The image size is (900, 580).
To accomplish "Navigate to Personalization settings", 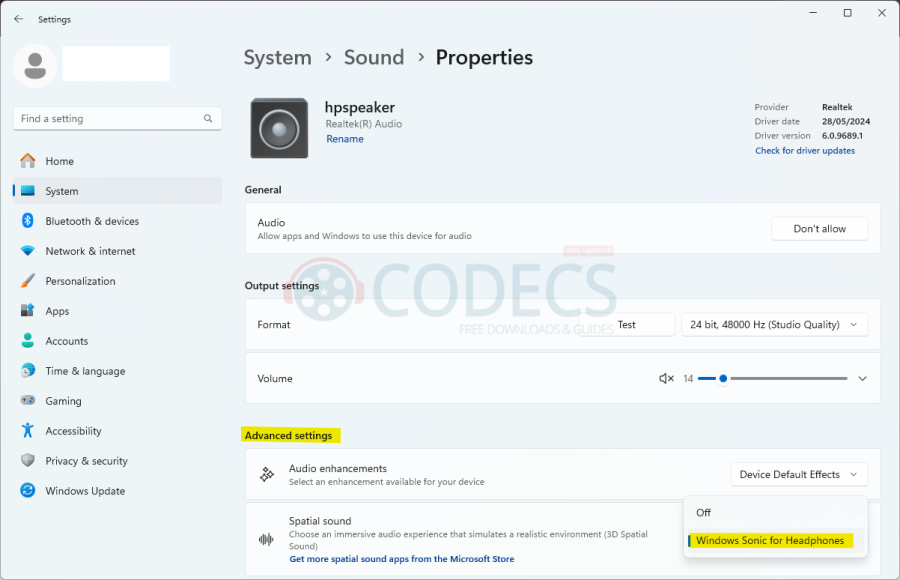I will click(117, 281).
